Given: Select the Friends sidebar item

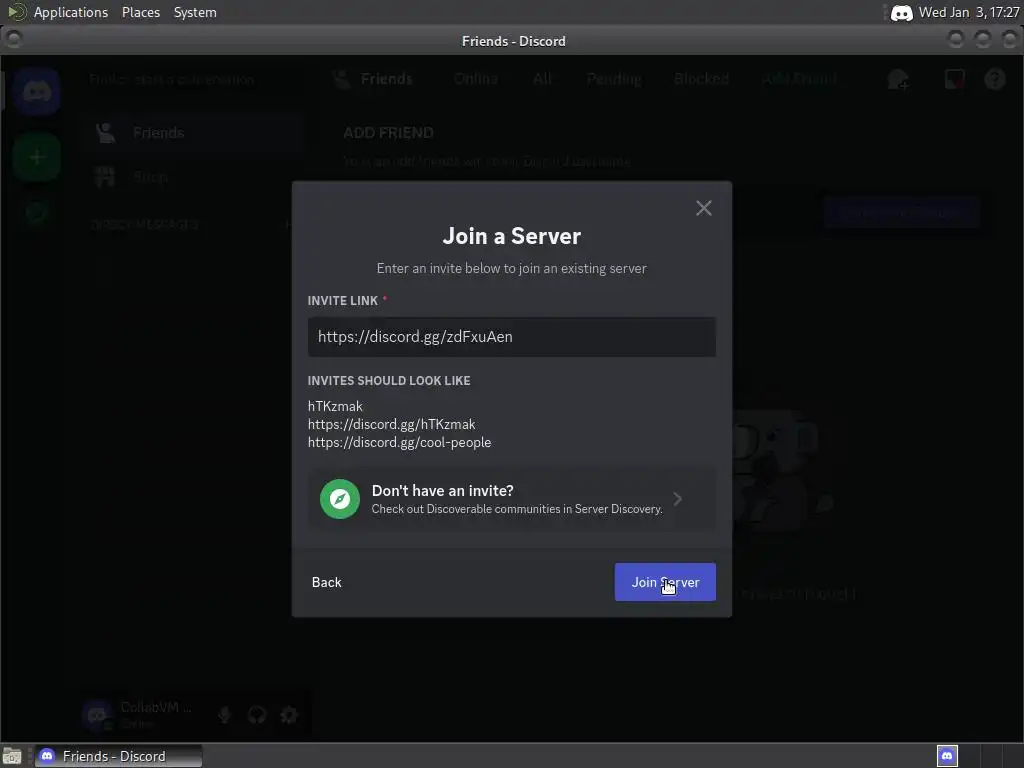Looking at the screenshot, I should [x=193, y=133].
